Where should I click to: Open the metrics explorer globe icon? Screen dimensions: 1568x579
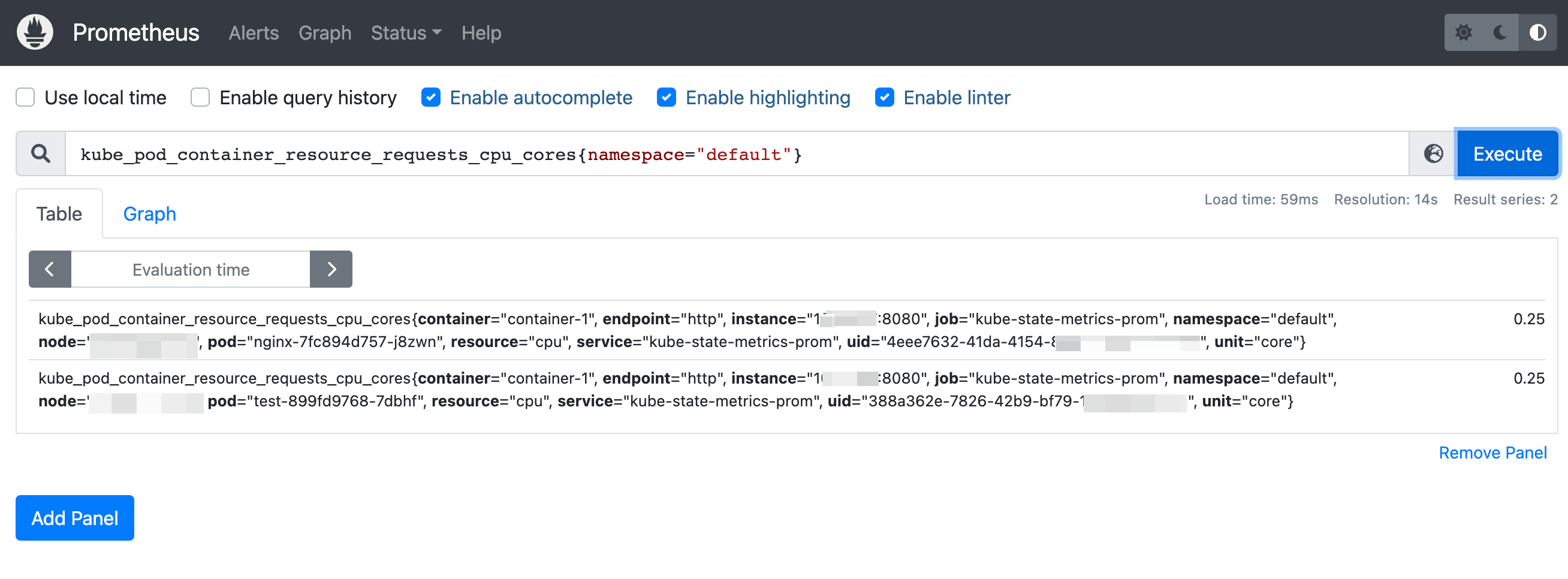(x=1433, y=154)
